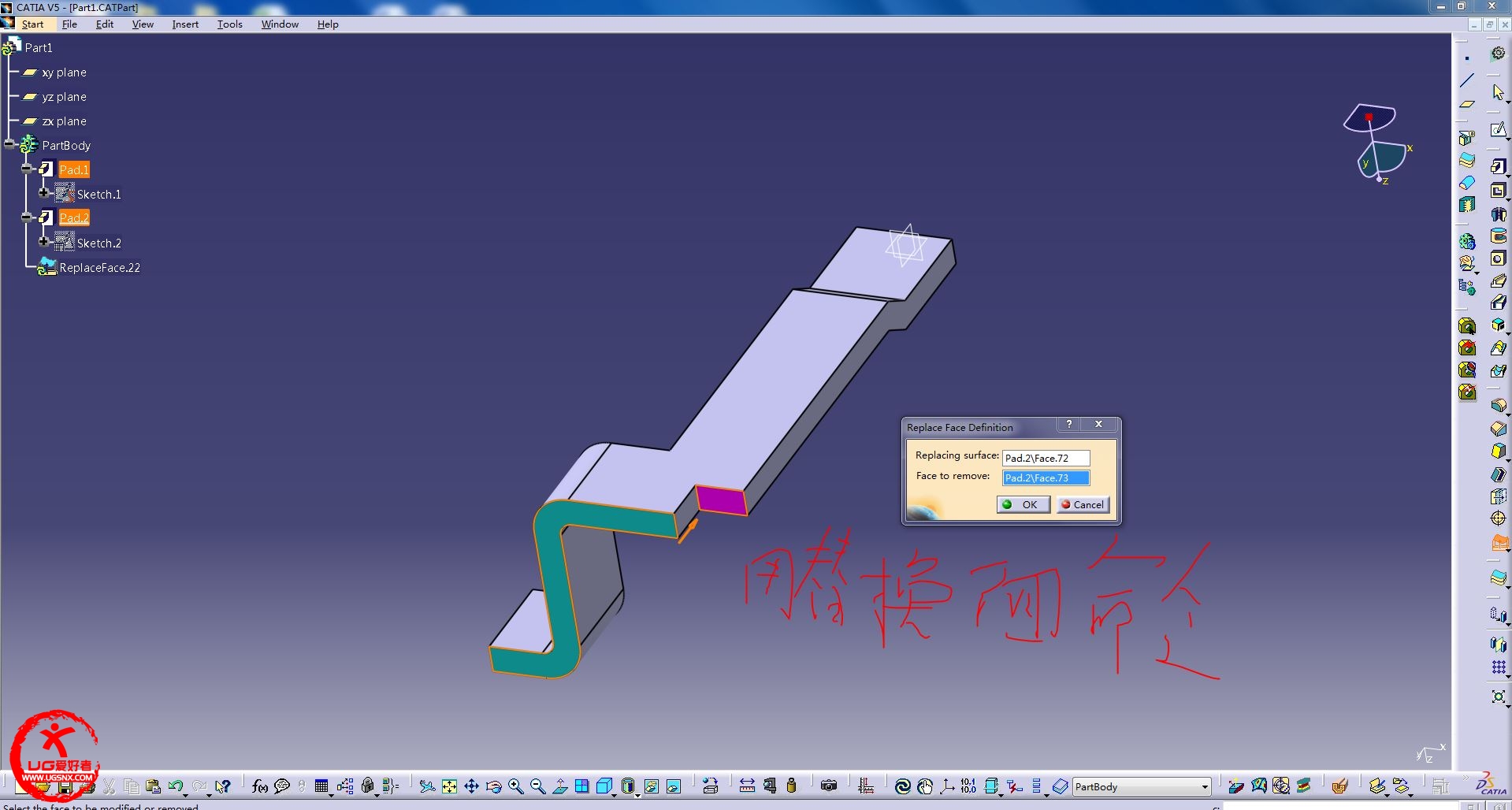Screen dimensions: 1512x810
Task: Select ReplaceFace.22 in the tree
Action: [100, 268]
